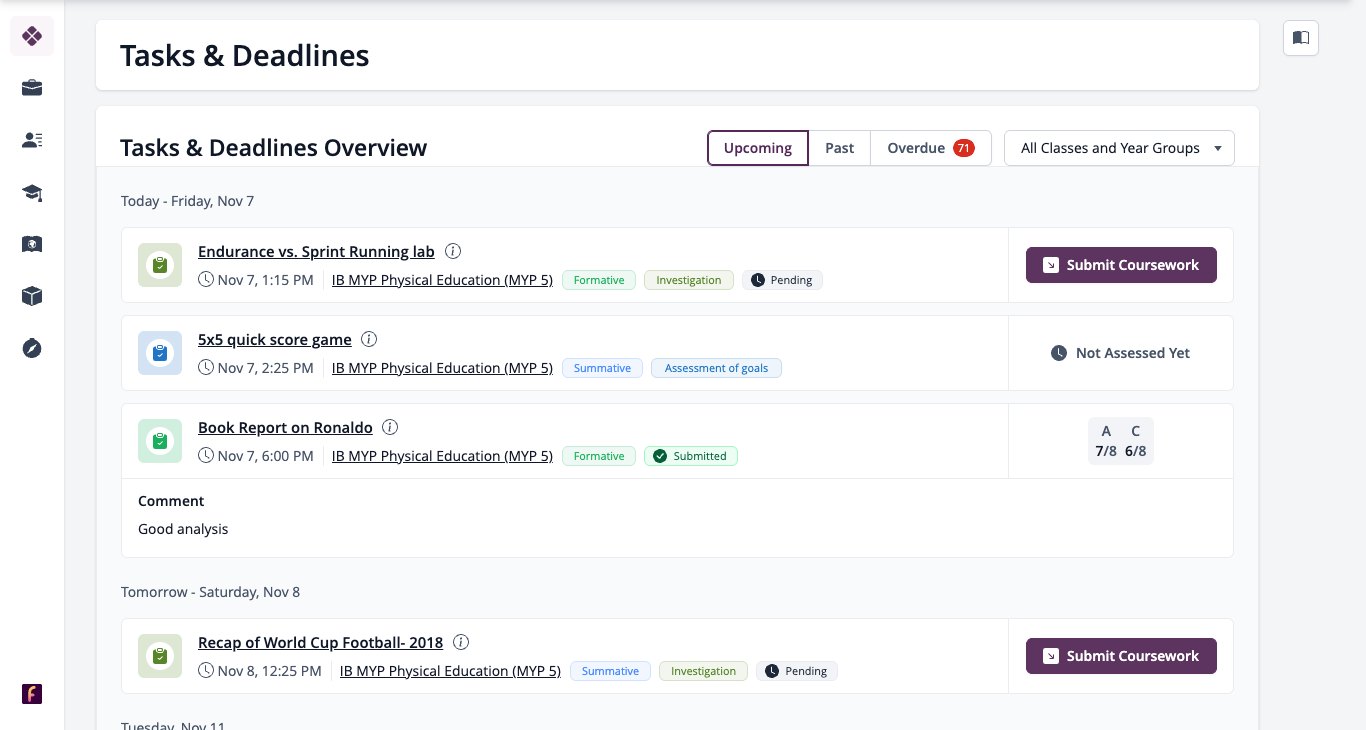1366x730 pixels.
Task: Switch to the Overdue tab
Action: (931, 148)
